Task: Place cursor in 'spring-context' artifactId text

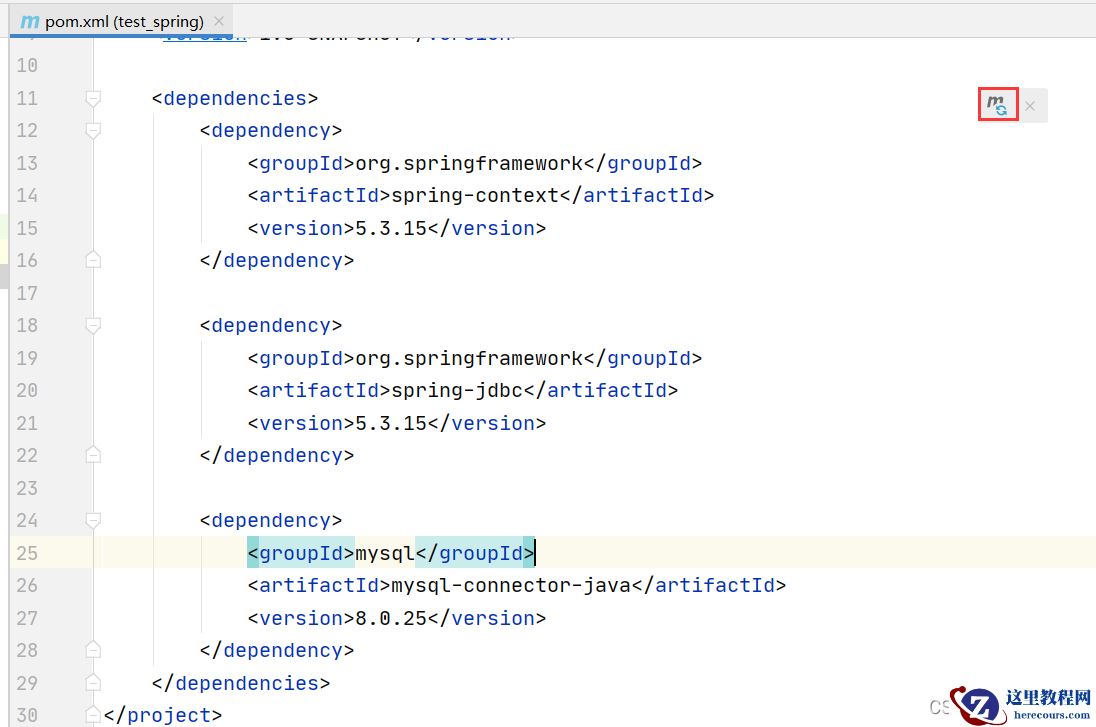Action: (475, 195)
